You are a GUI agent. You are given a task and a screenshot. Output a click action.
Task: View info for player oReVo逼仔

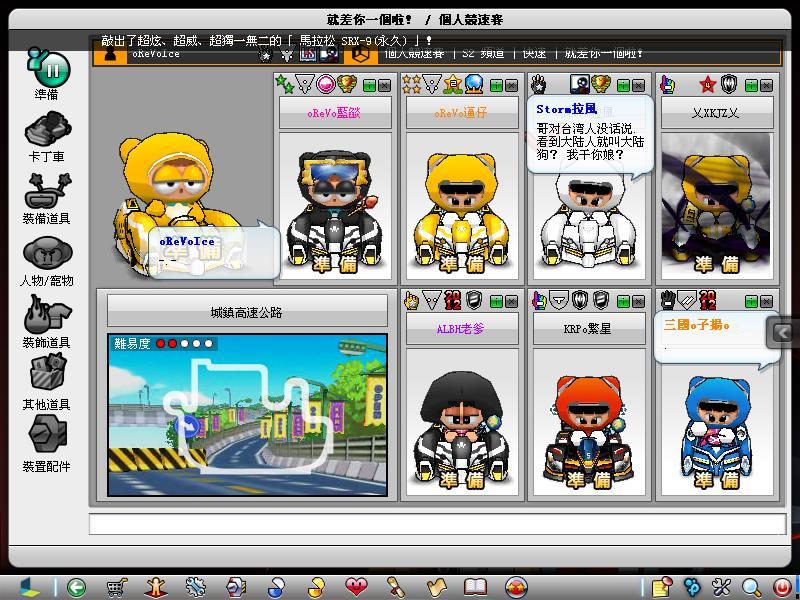click(496, 85)
